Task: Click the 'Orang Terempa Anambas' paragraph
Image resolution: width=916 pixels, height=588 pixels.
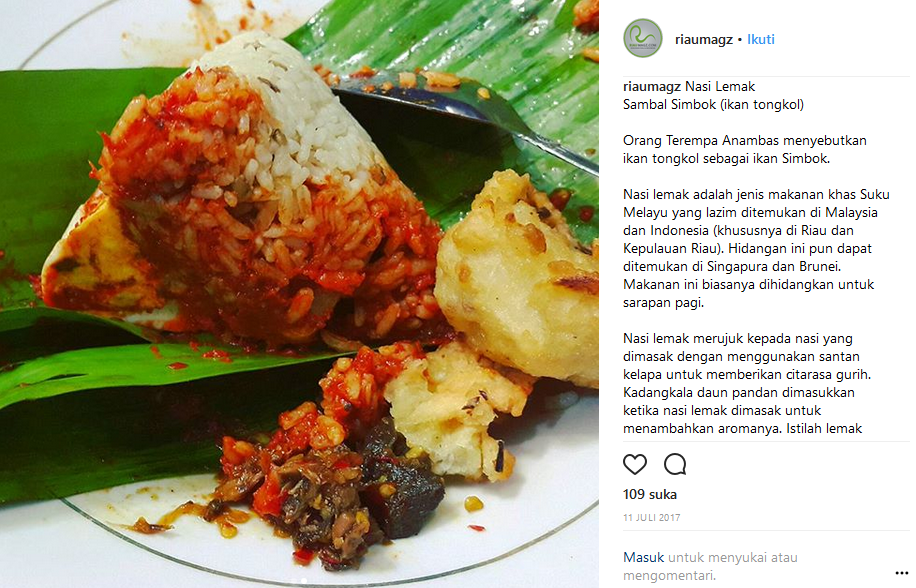Action: [745, 149]
